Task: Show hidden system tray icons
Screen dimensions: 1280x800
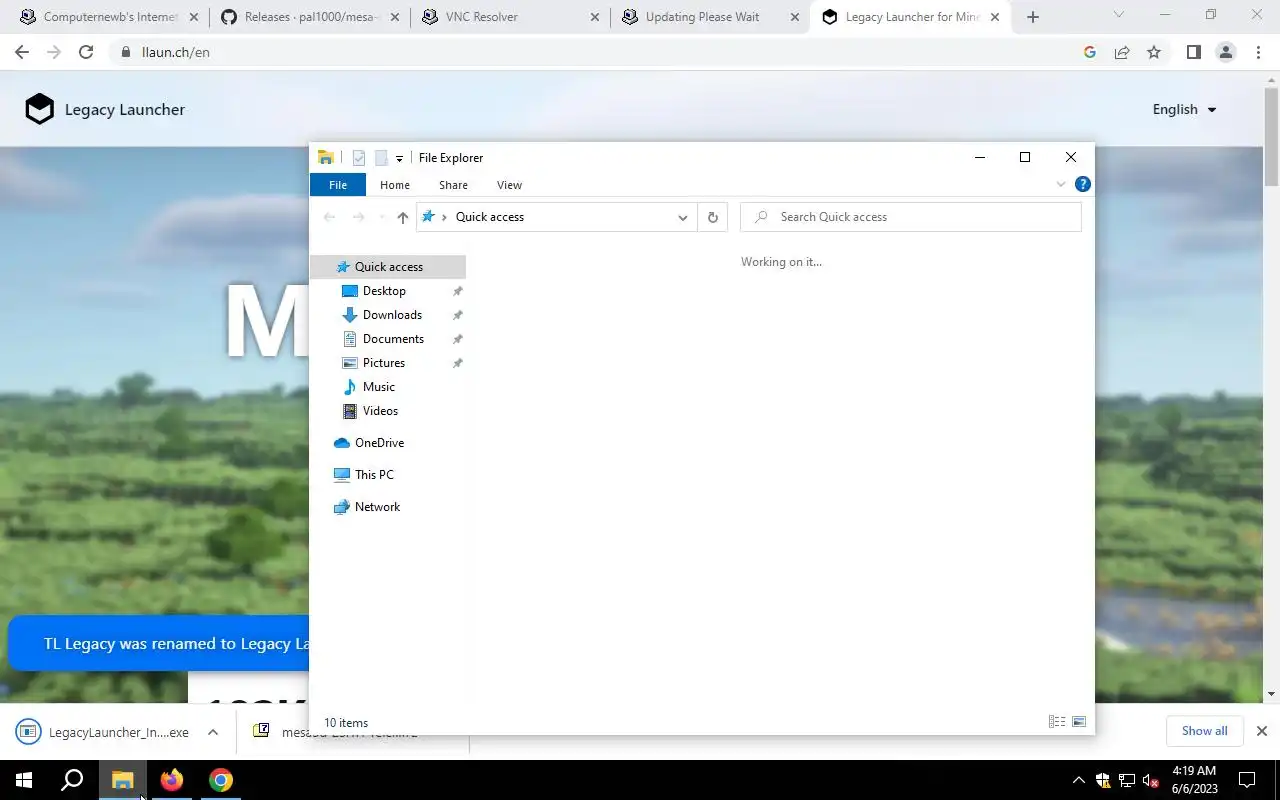Action: 1078,780
